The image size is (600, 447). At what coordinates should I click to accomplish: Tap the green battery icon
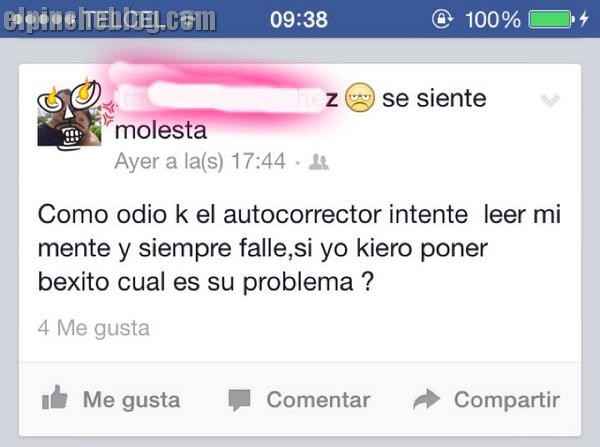coord(551,19)
